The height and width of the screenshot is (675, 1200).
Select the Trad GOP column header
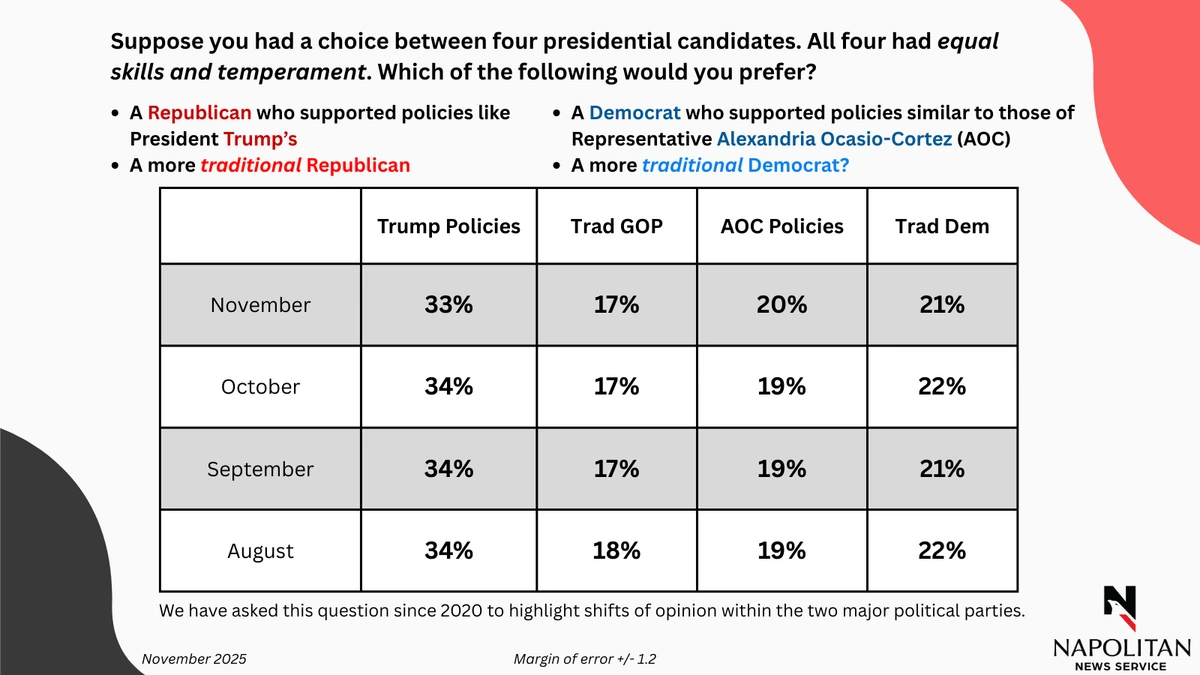(617, 226)
